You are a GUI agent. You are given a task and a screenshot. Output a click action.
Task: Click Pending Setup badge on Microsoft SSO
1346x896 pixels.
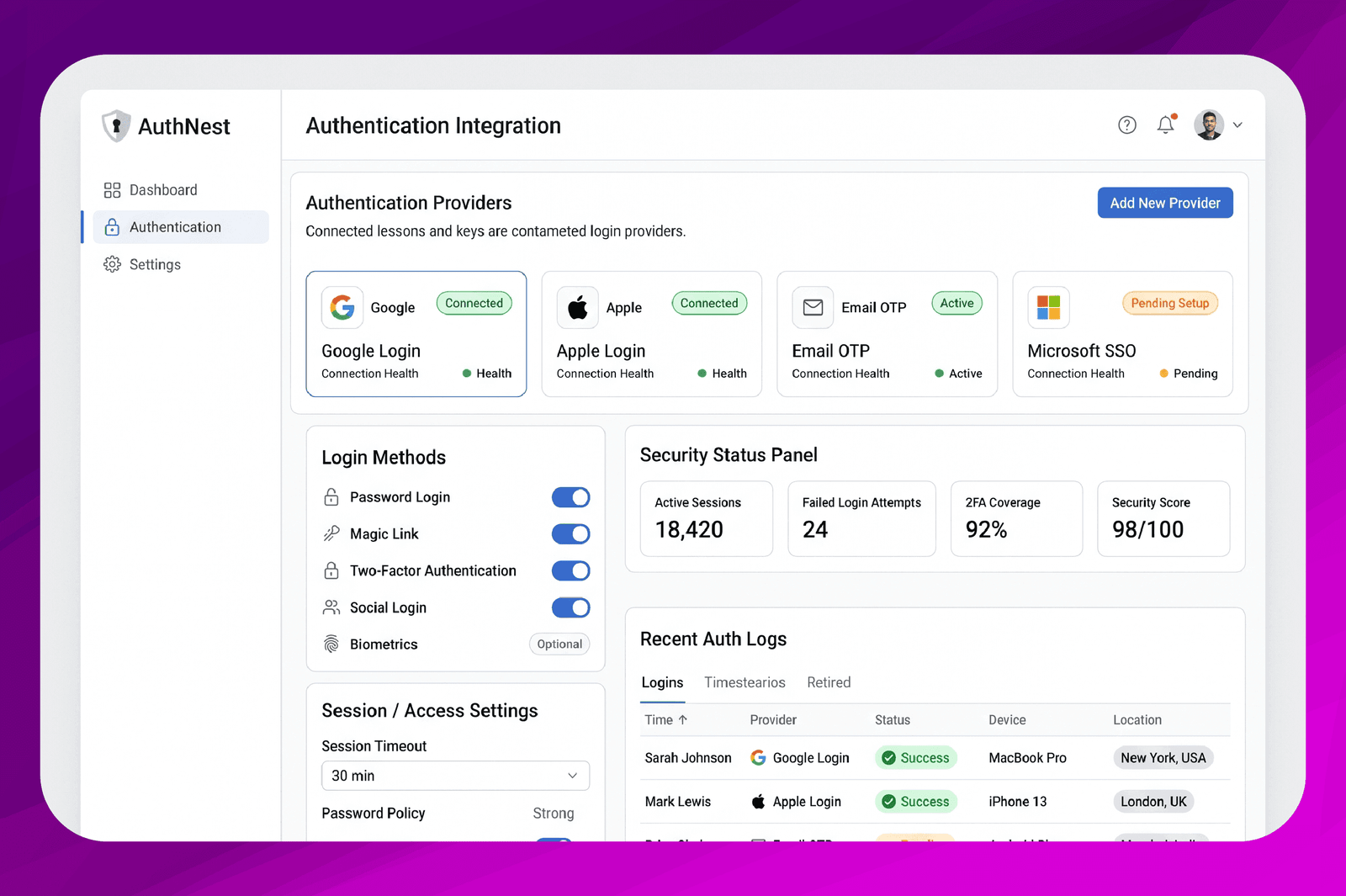coord(1169,303)
